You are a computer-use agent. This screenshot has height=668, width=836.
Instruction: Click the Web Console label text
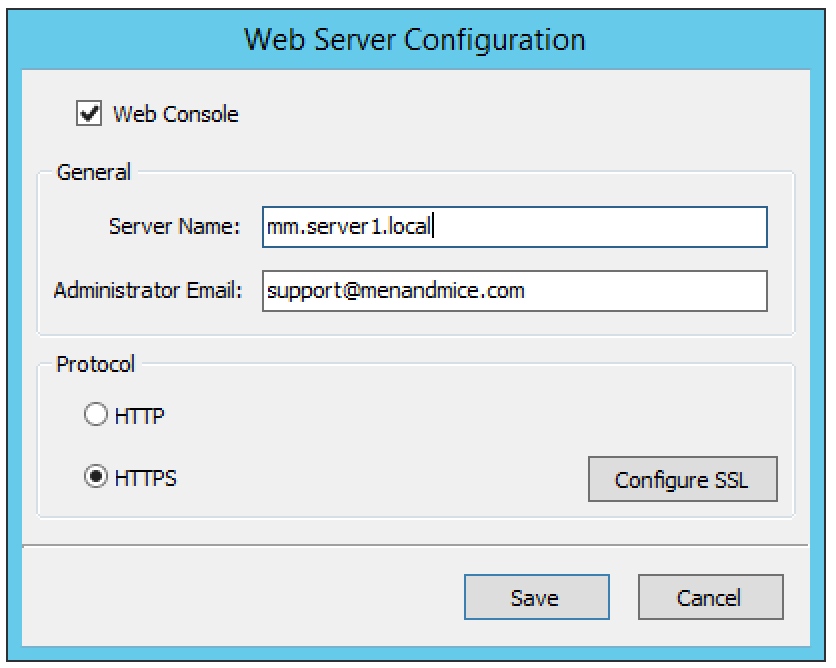(x=175, y=114)
